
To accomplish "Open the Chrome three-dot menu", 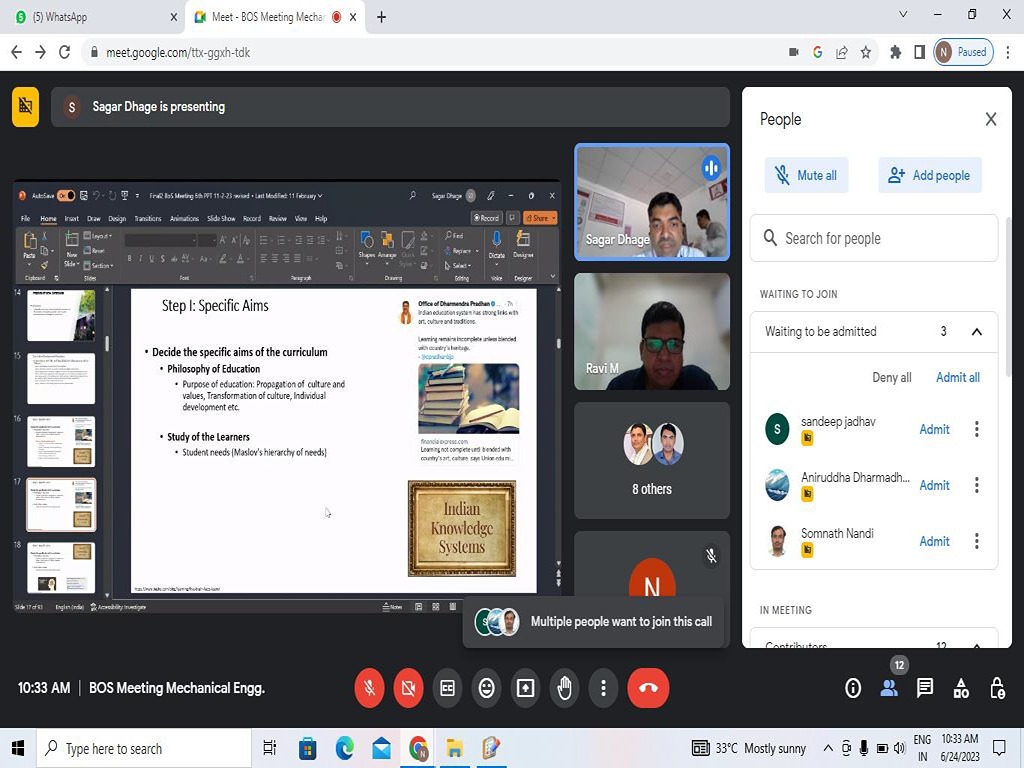I will pyautogui.click(x=1008, y=52).
